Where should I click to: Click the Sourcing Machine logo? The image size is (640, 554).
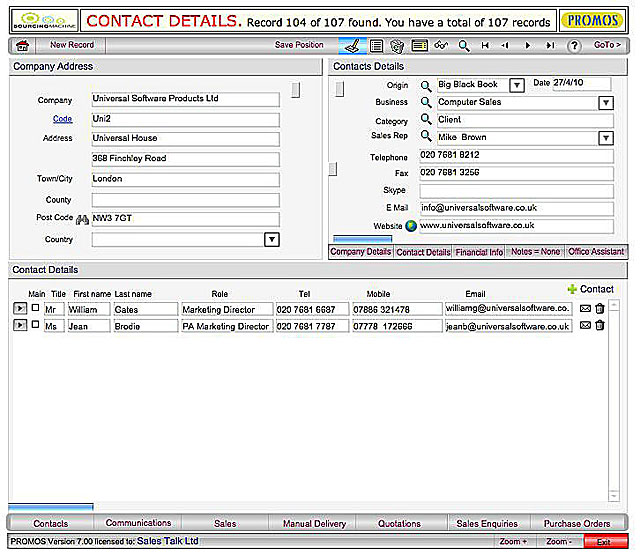pos(44,21)
